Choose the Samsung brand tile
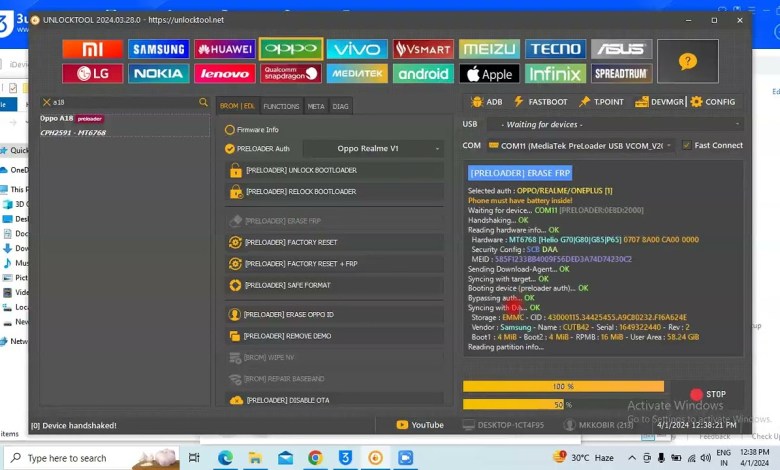Screen dimensions: 780x470 click(158, 49)
